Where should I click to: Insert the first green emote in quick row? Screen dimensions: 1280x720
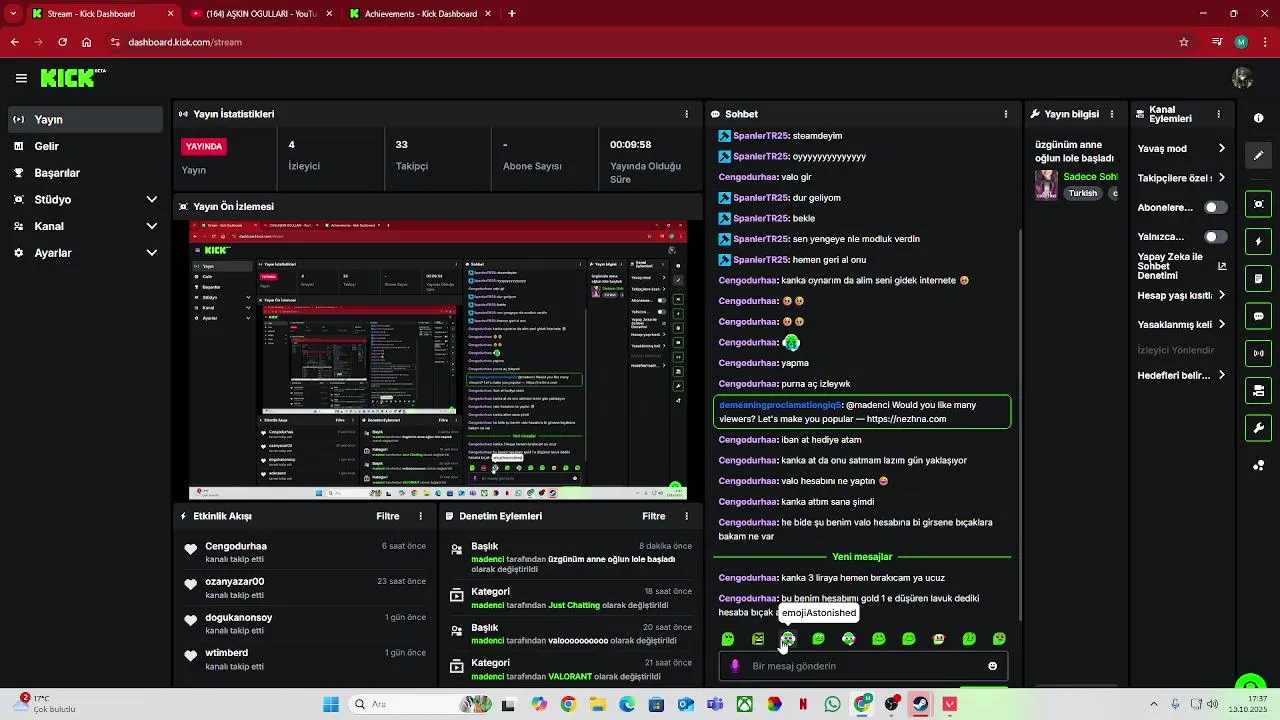(728, 639)
